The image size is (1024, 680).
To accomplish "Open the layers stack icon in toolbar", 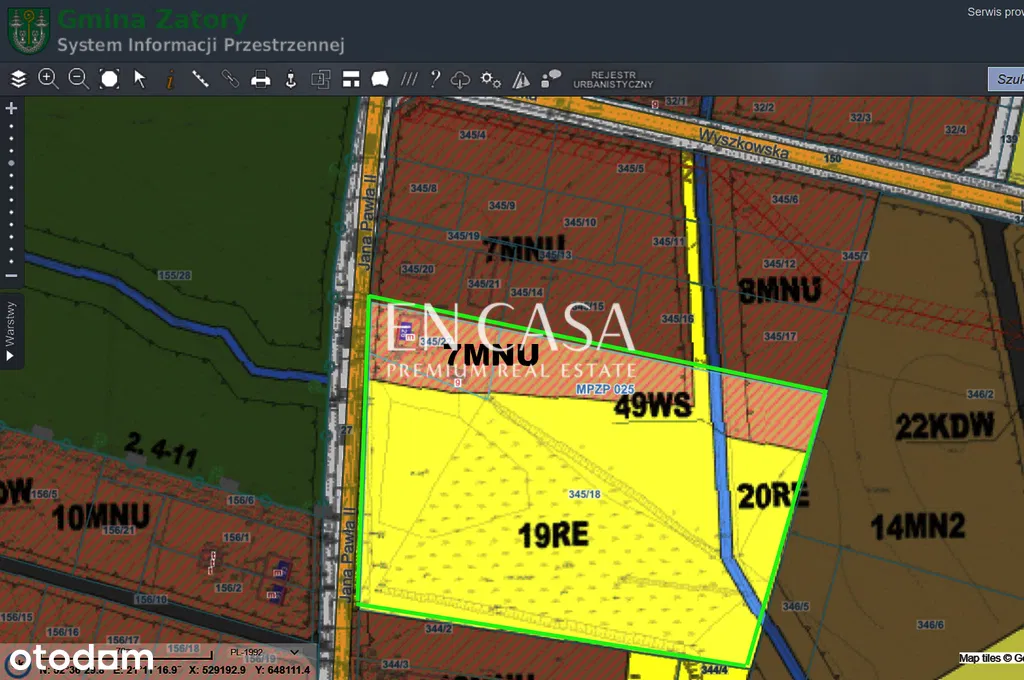I will tap(18, 79).
